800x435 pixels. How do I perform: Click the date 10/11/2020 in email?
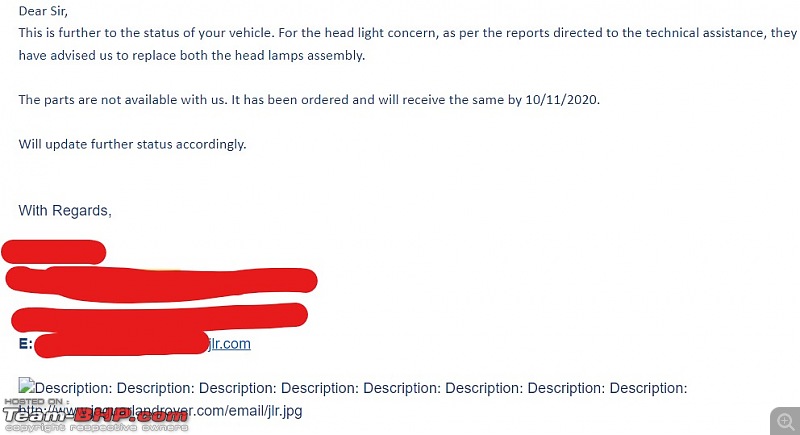click(561, 99)
